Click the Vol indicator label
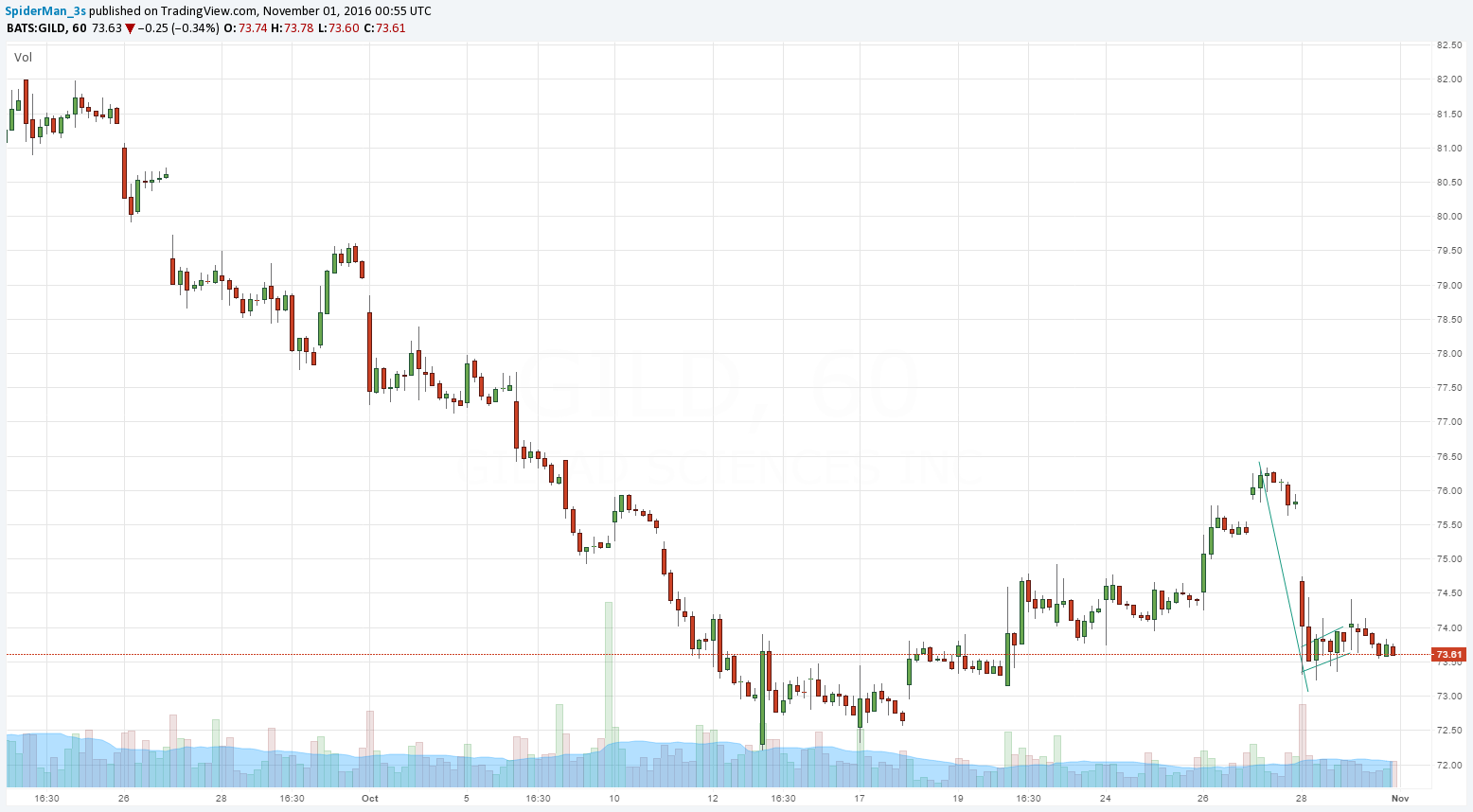Viewport: 1473px width, 812px height. pos(23,58)
